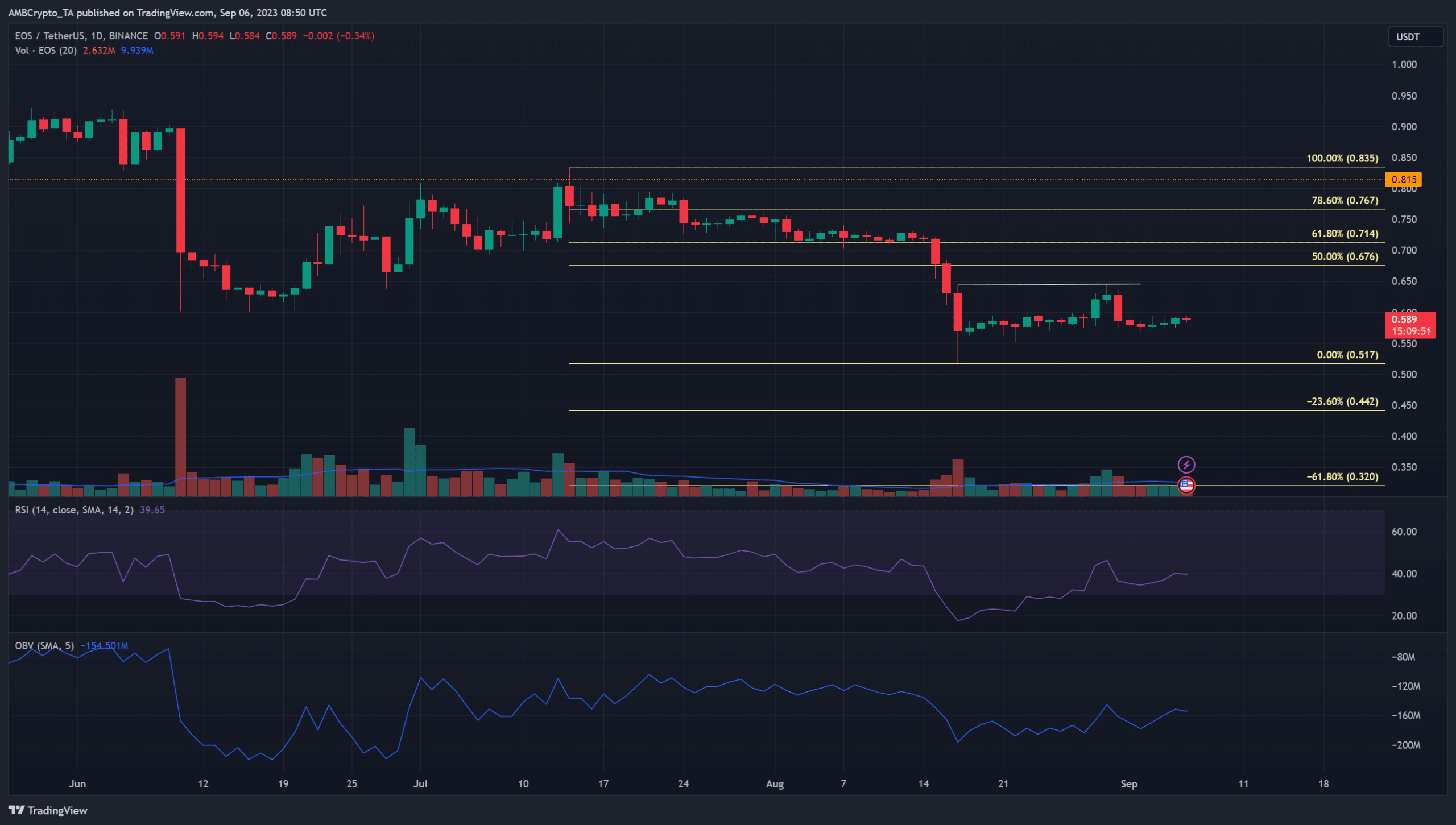Click the high price H0.594 value

point(208,36)
